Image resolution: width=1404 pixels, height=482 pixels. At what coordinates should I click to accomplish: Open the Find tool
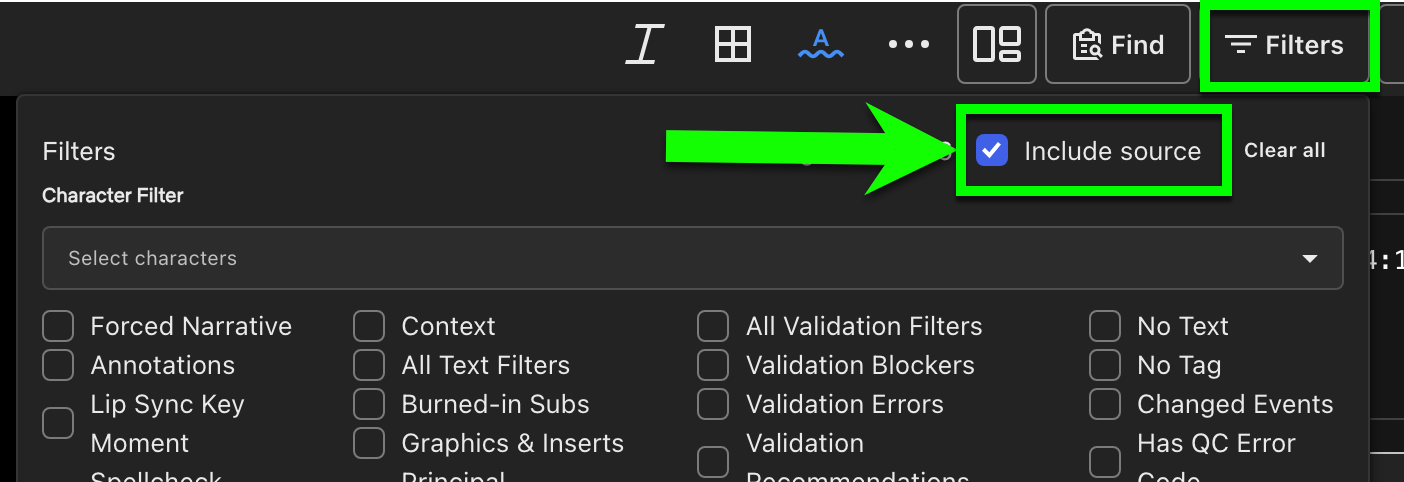1118,45
